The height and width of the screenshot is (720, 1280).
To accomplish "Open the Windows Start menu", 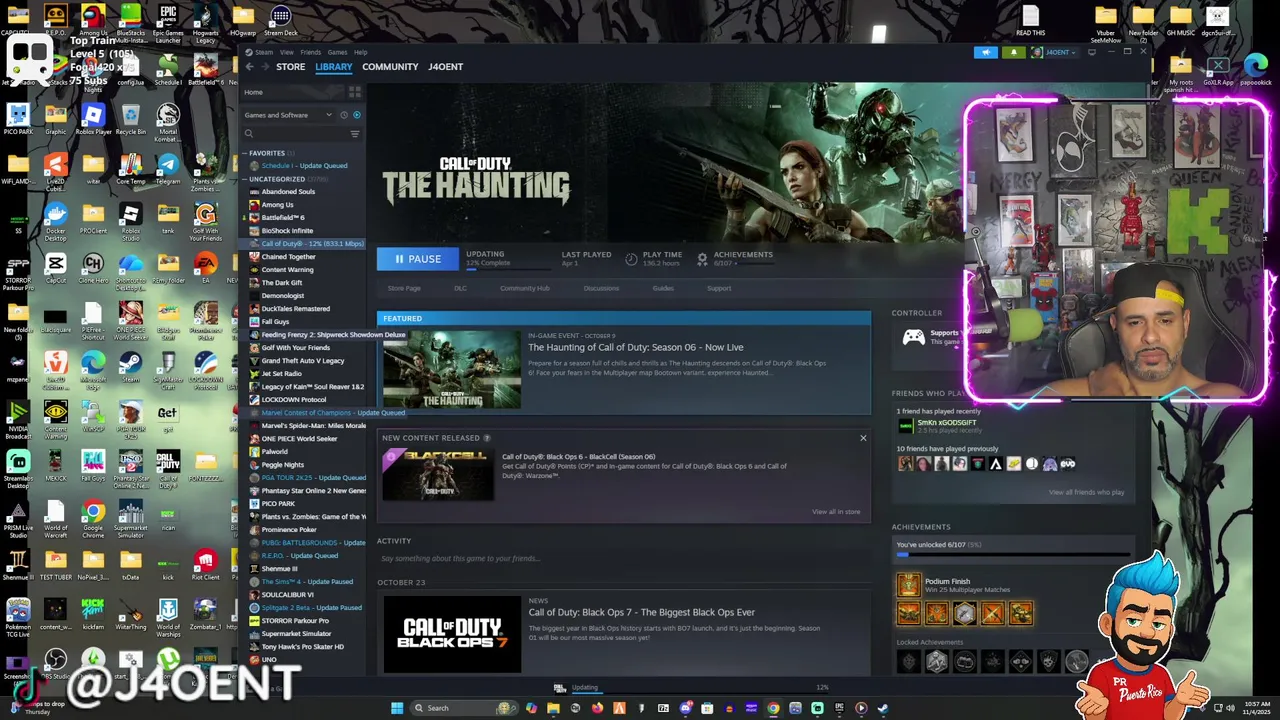I will pyautogui.click(x=397, y=708).
